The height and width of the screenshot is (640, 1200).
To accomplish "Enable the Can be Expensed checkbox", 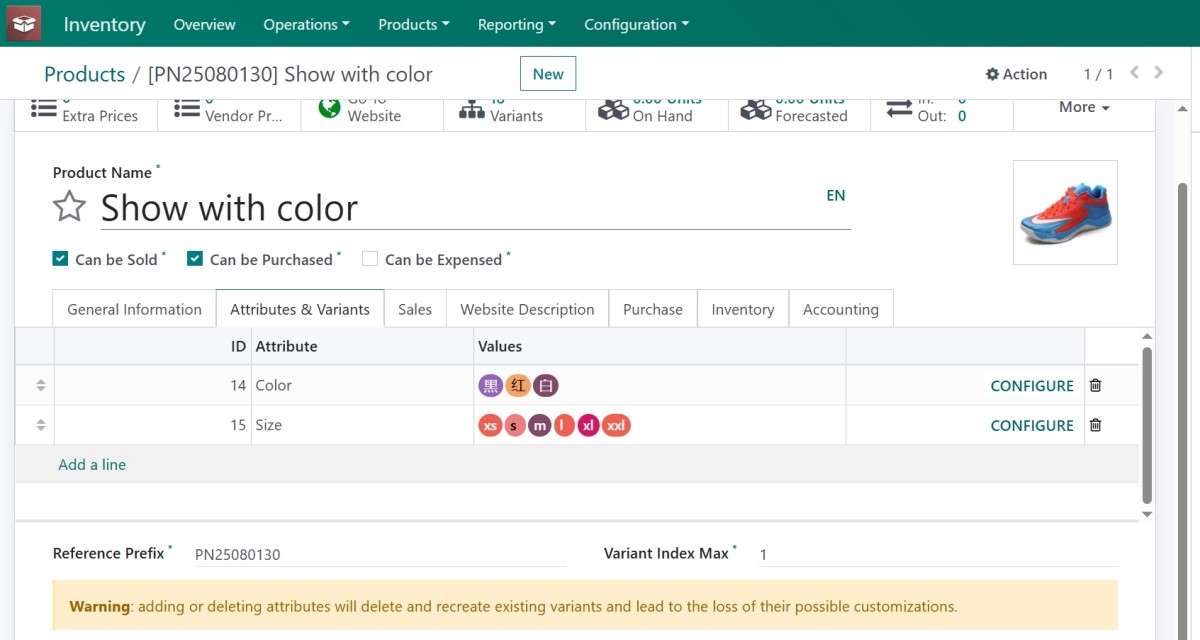I will click(370, 259).
